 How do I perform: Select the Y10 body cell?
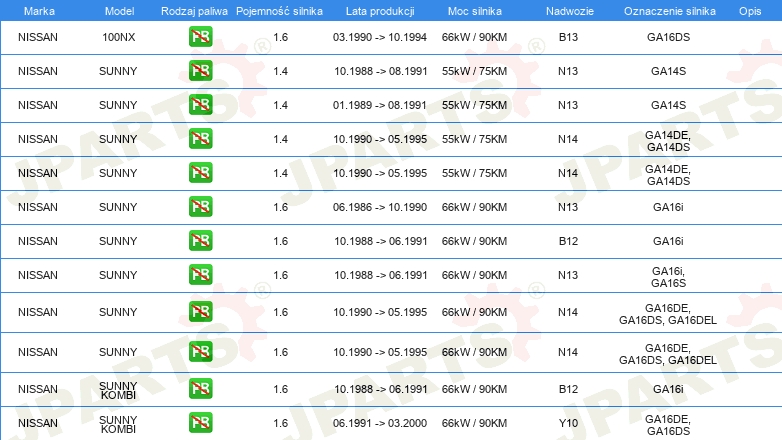point(568,423)
